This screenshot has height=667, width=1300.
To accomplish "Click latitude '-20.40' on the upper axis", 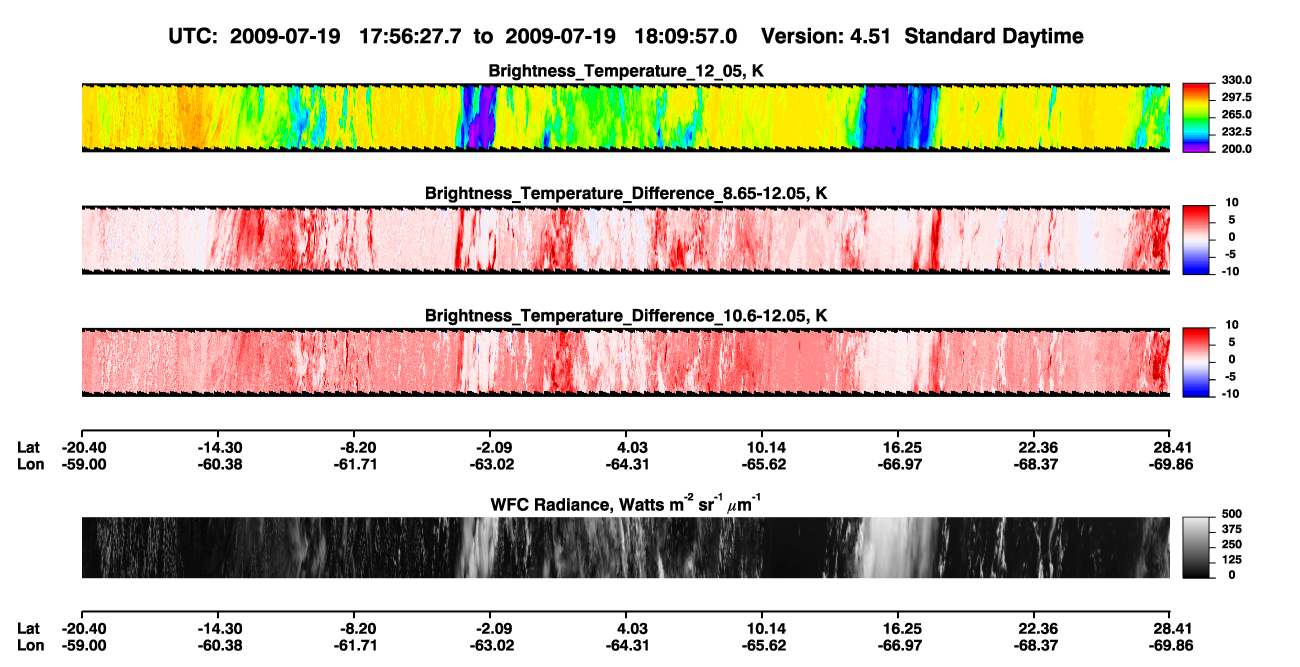I will (84, 447).
